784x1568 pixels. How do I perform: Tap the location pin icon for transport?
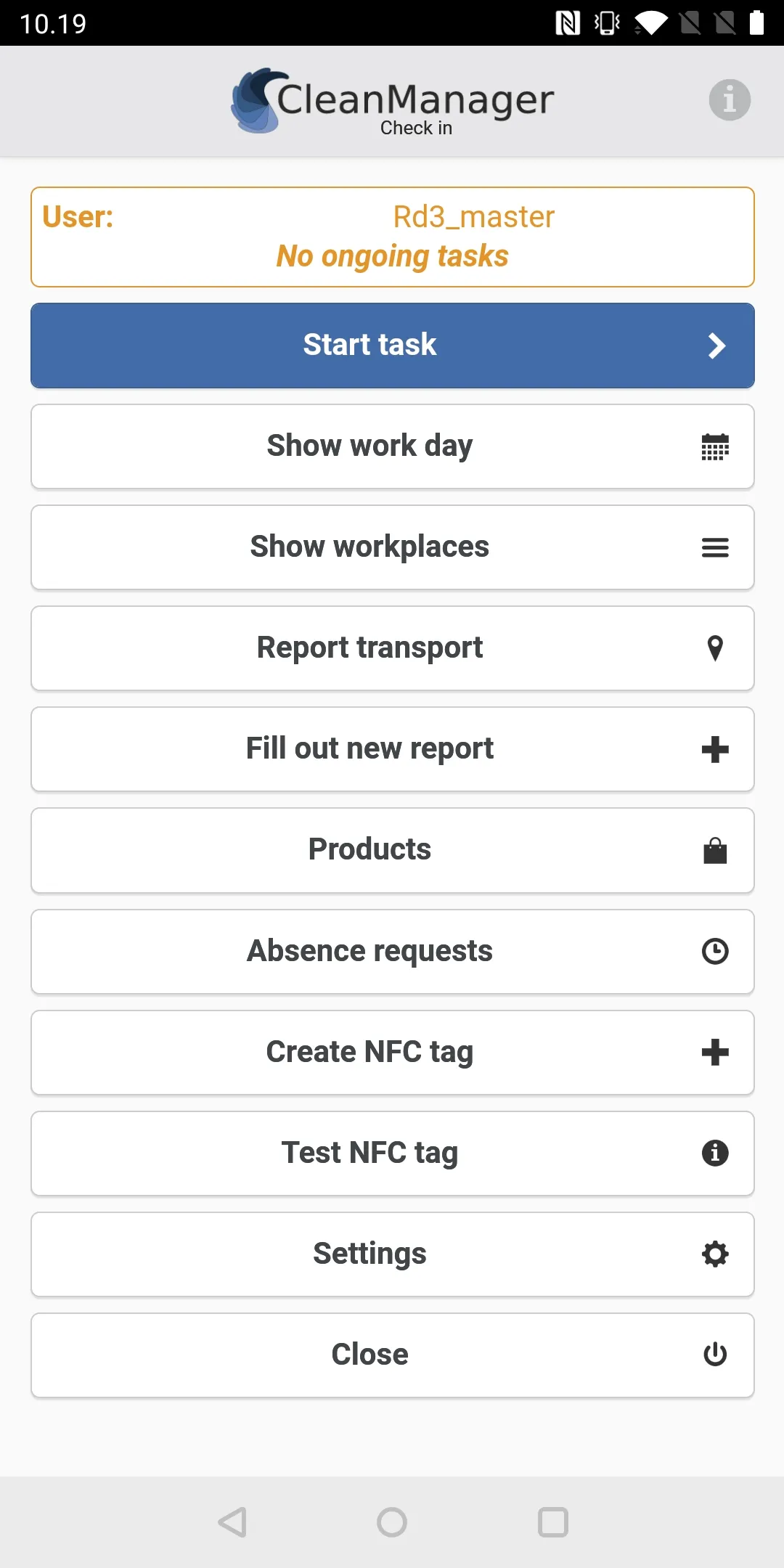point(715,648)
